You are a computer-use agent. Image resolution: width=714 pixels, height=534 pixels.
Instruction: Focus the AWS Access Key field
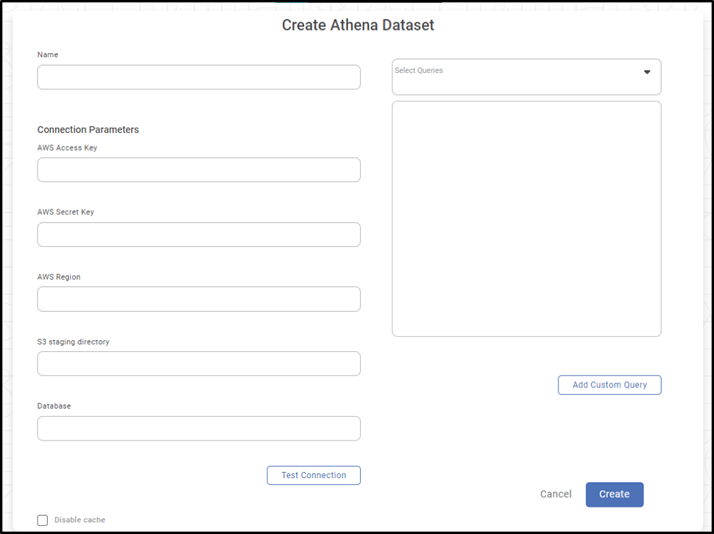click(x=199, y=170)
